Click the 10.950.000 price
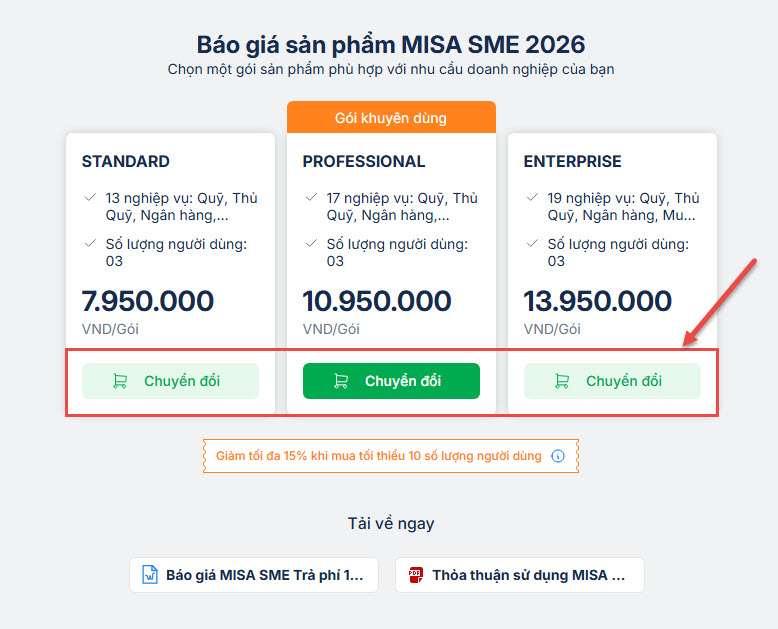 pos(377,301)
